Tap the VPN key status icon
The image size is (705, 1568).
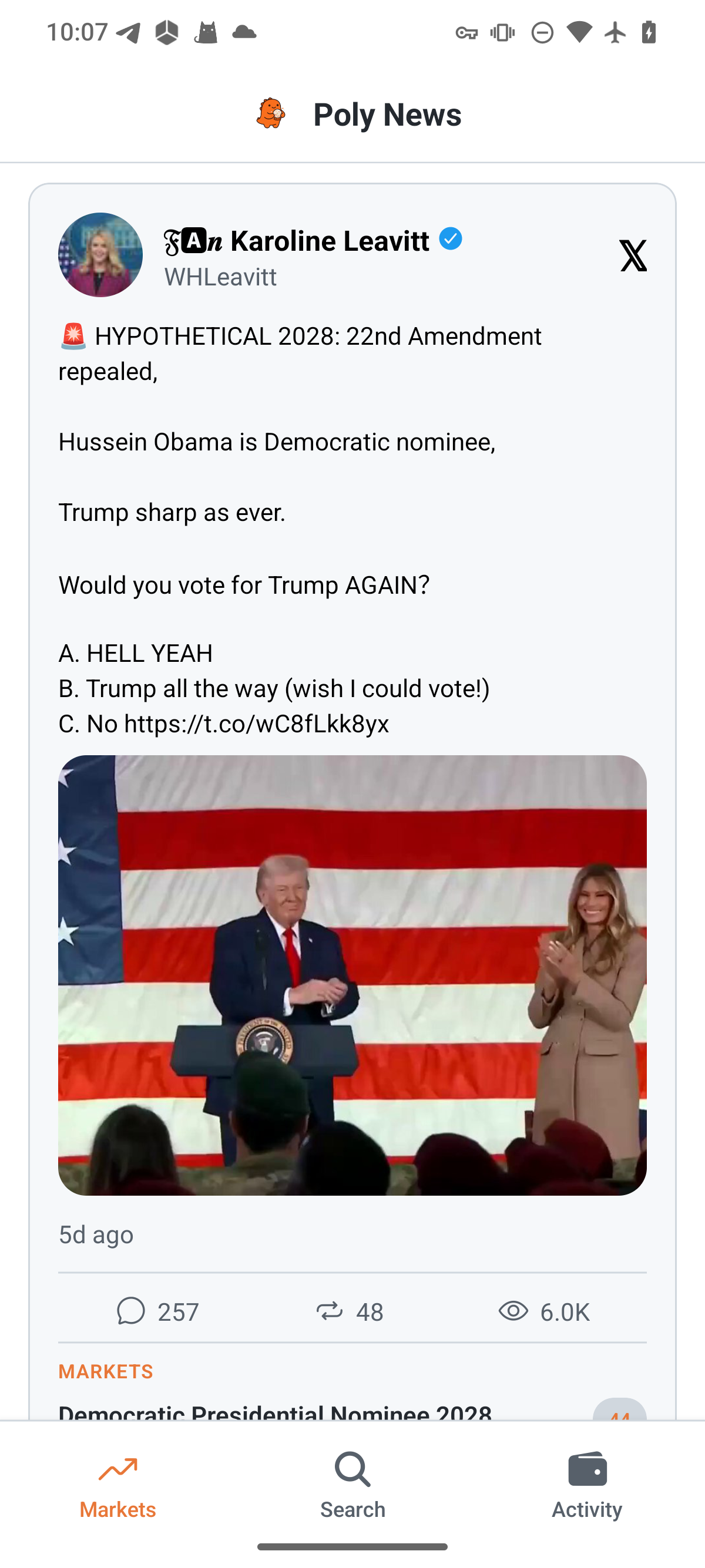pos(466,32)
